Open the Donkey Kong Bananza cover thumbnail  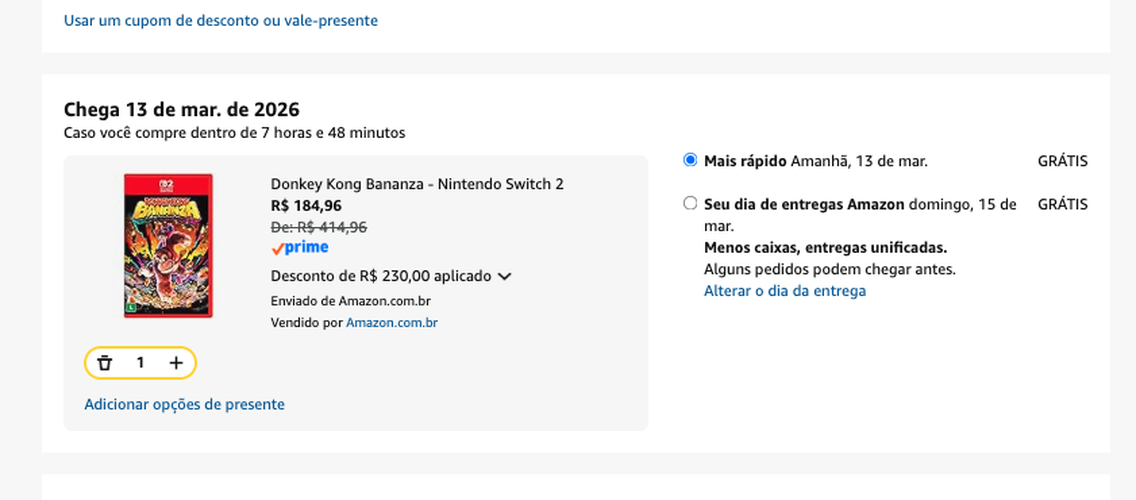168,246
